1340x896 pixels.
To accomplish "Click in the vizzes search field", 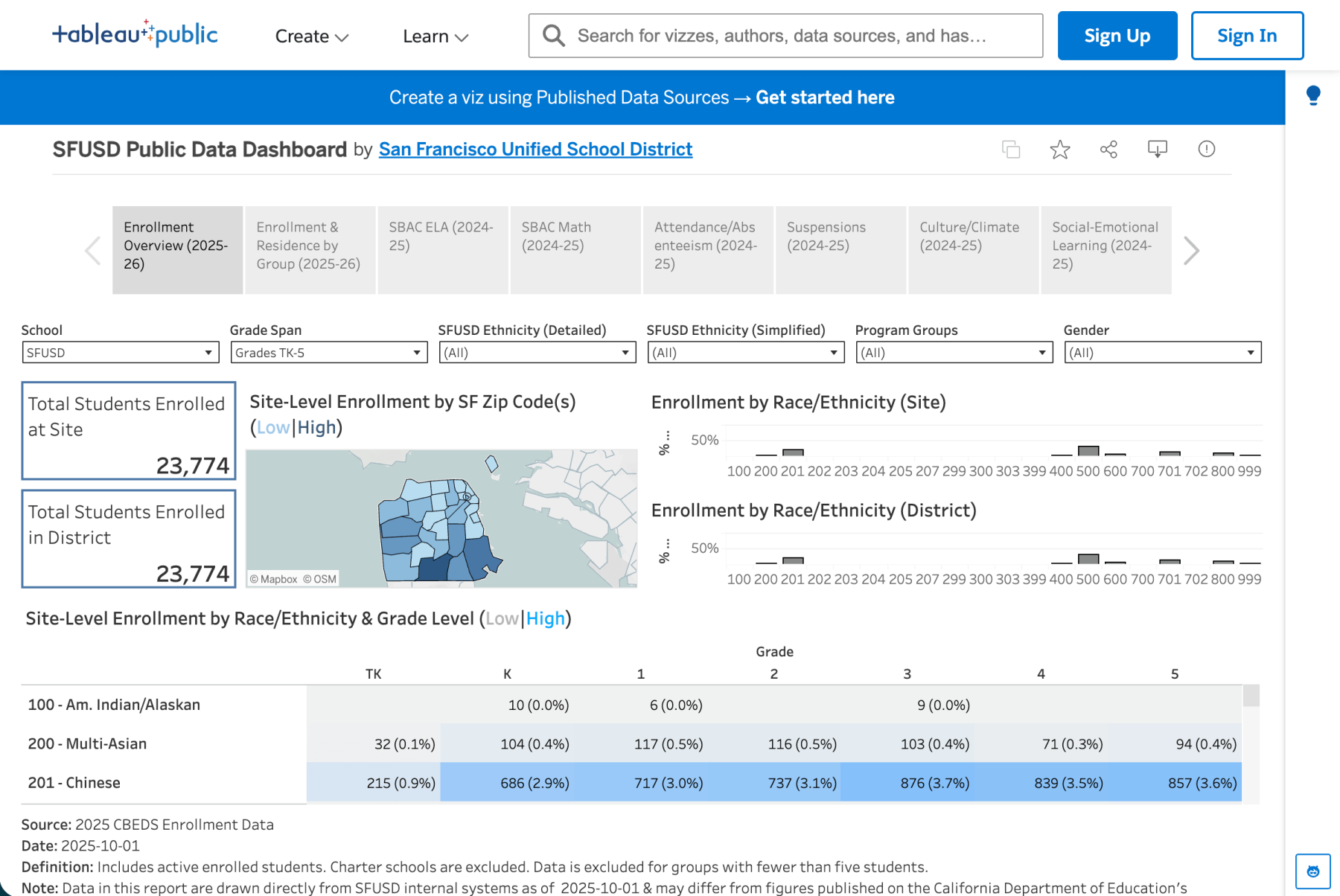I will tap(785, 36).
